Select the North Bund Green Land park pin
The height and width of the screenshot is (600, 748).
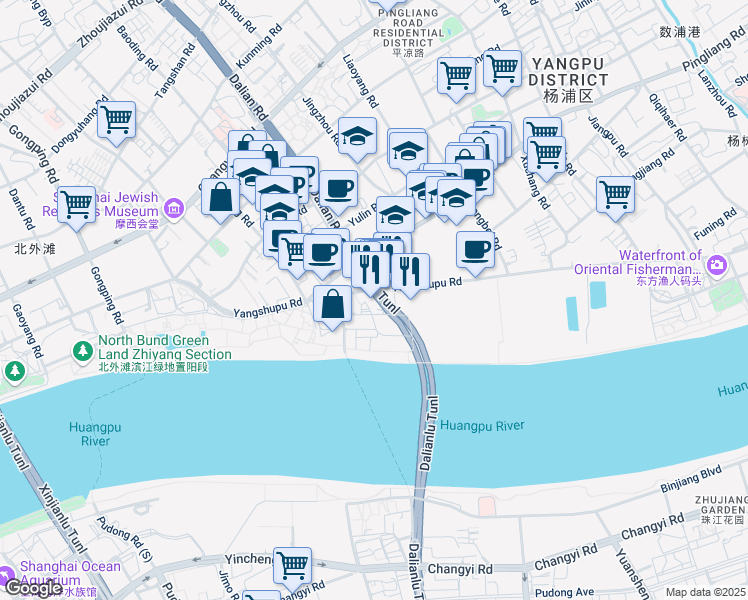click(83, 352)
